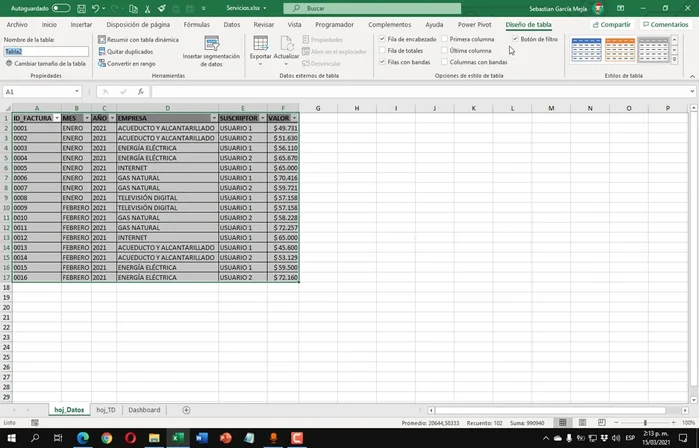Open Word from the Windows taskbar
699x448 pixels.
coord(201,438)
